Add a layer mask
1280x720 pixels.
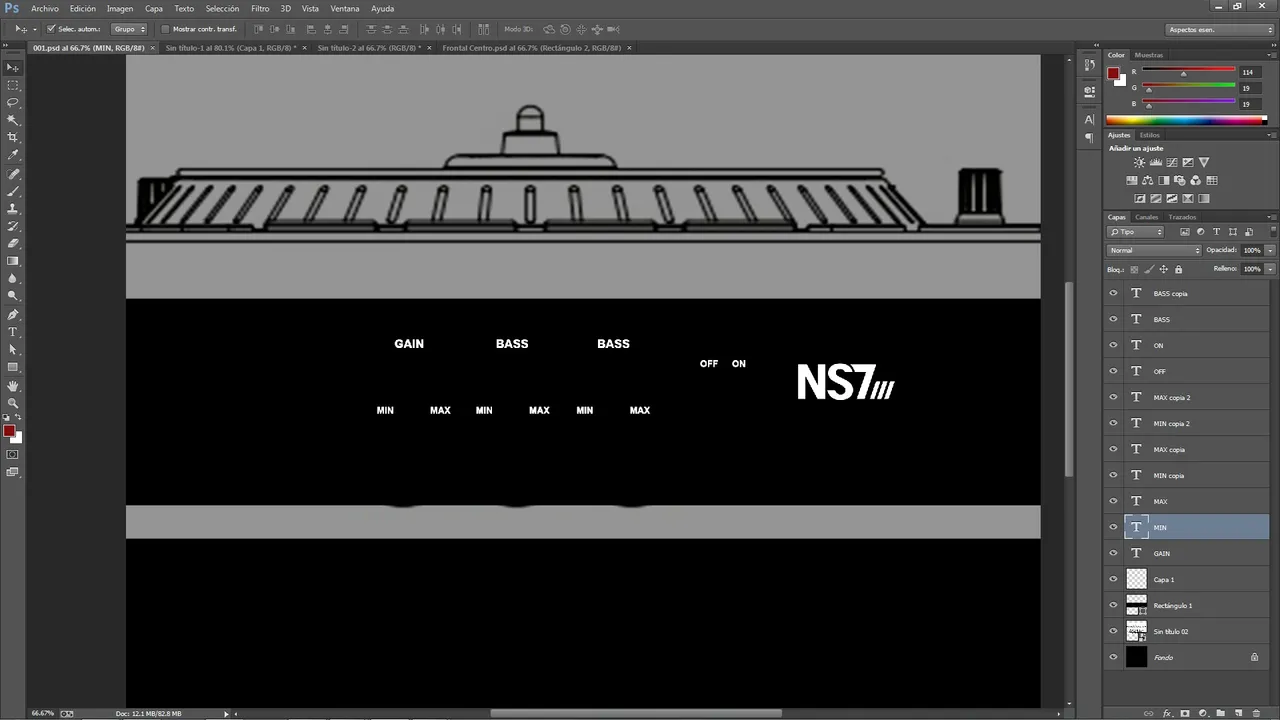coord(1185,713)
